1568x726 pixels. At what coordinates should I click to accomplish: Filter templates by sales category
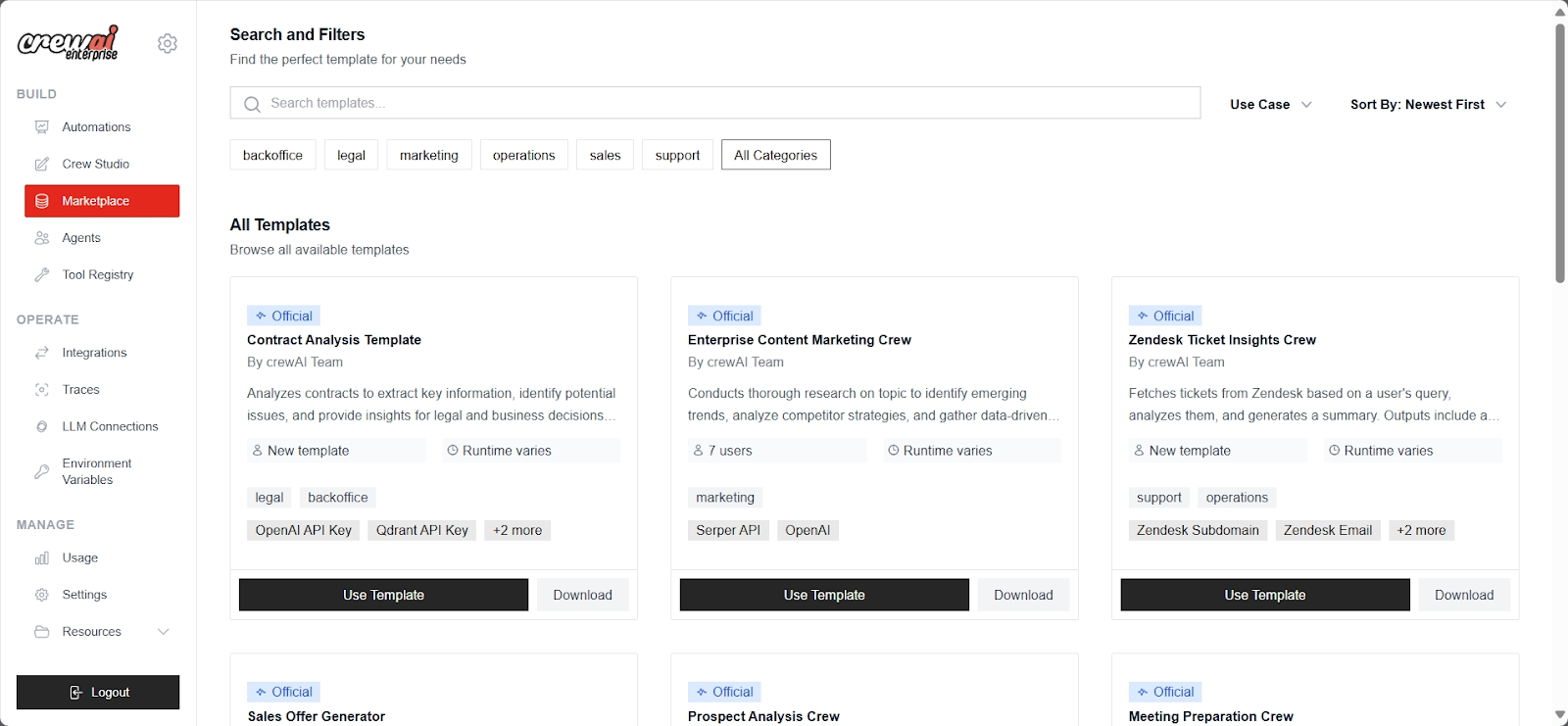[x=606, y=155]
